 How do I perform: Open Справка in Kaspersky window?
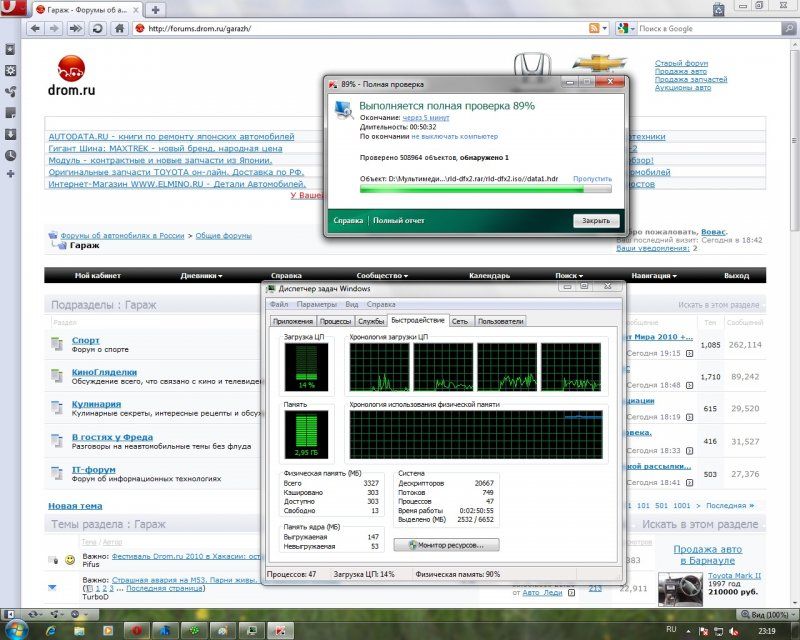click(348, 220)
